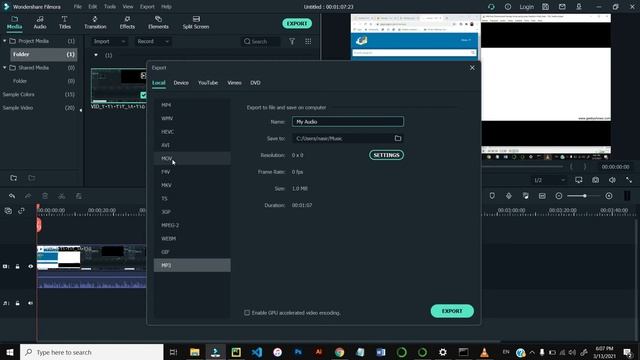Screen dimensions: 640x360
Task: Collapse the Project Media tree
Action: point(4,41)
